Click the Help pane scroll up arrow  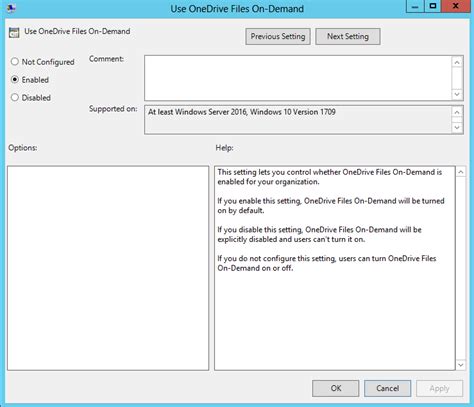461,172
